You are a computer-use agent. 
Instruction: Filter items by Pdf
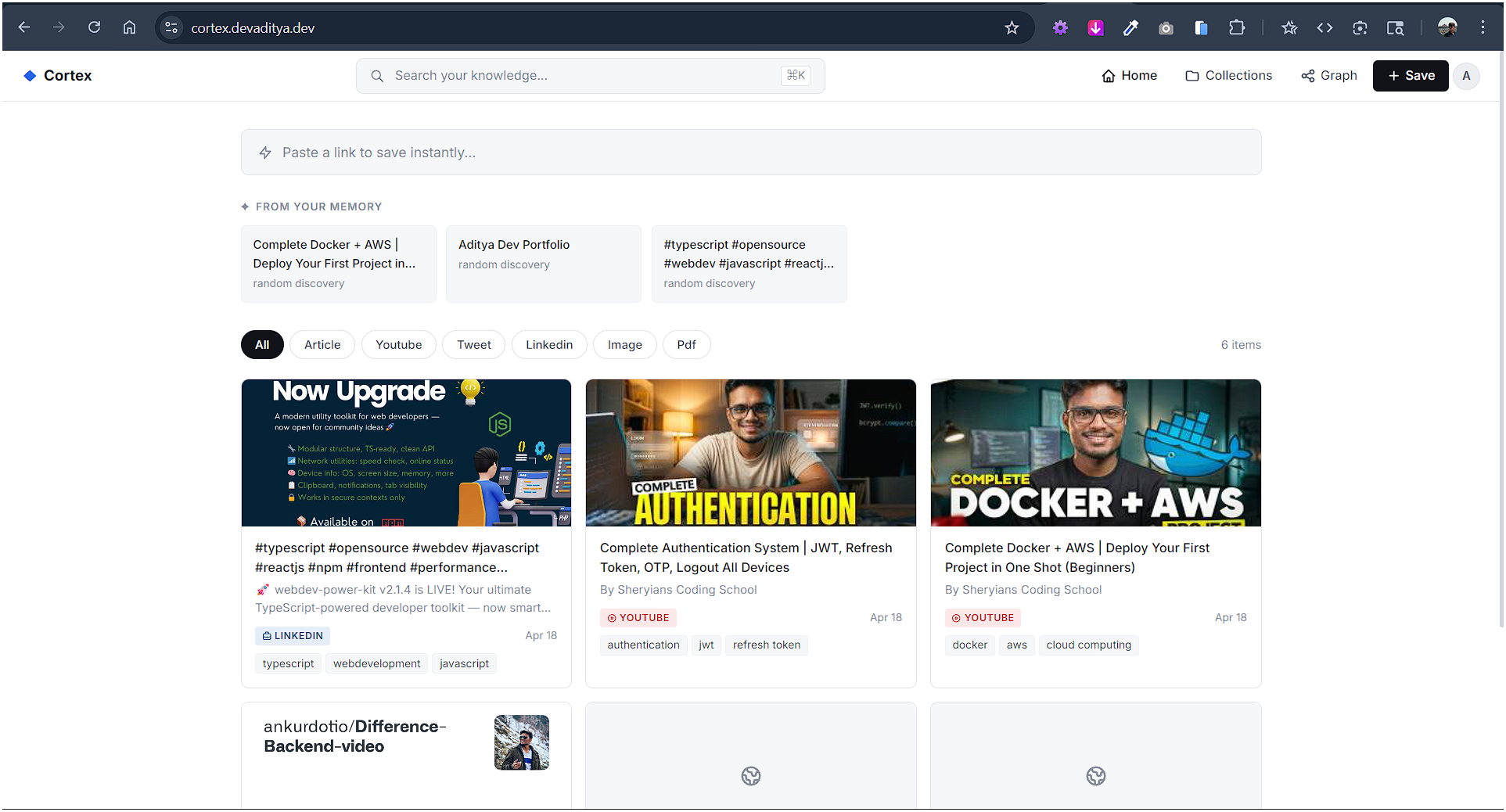686,345
